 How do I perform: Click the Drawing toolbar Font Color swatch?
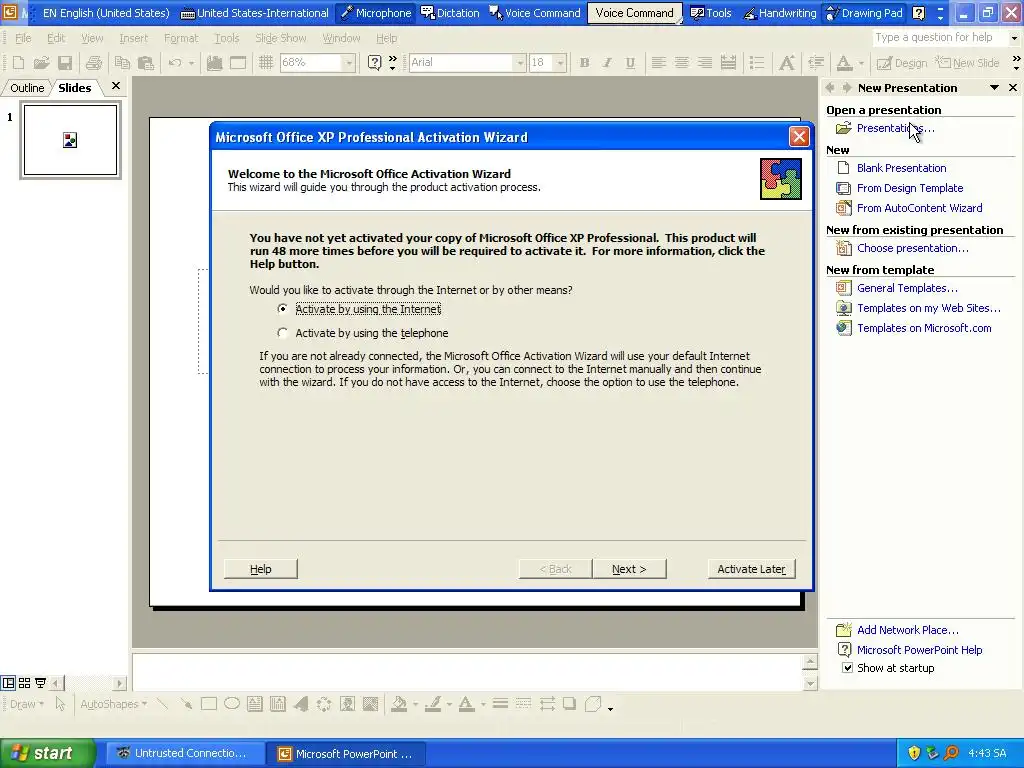pos(466,704)
